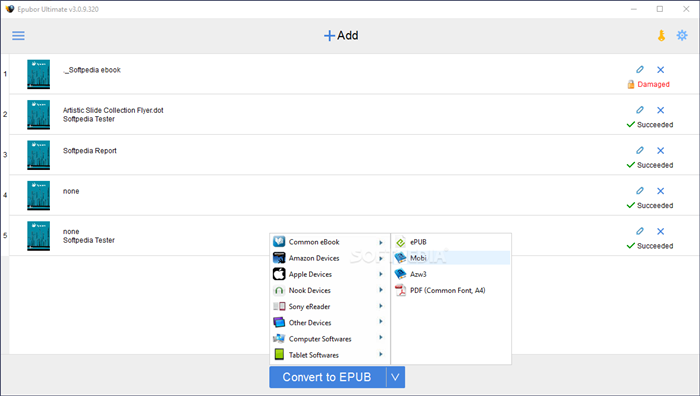Select Sony eReader menu entry

pos(329,306)
